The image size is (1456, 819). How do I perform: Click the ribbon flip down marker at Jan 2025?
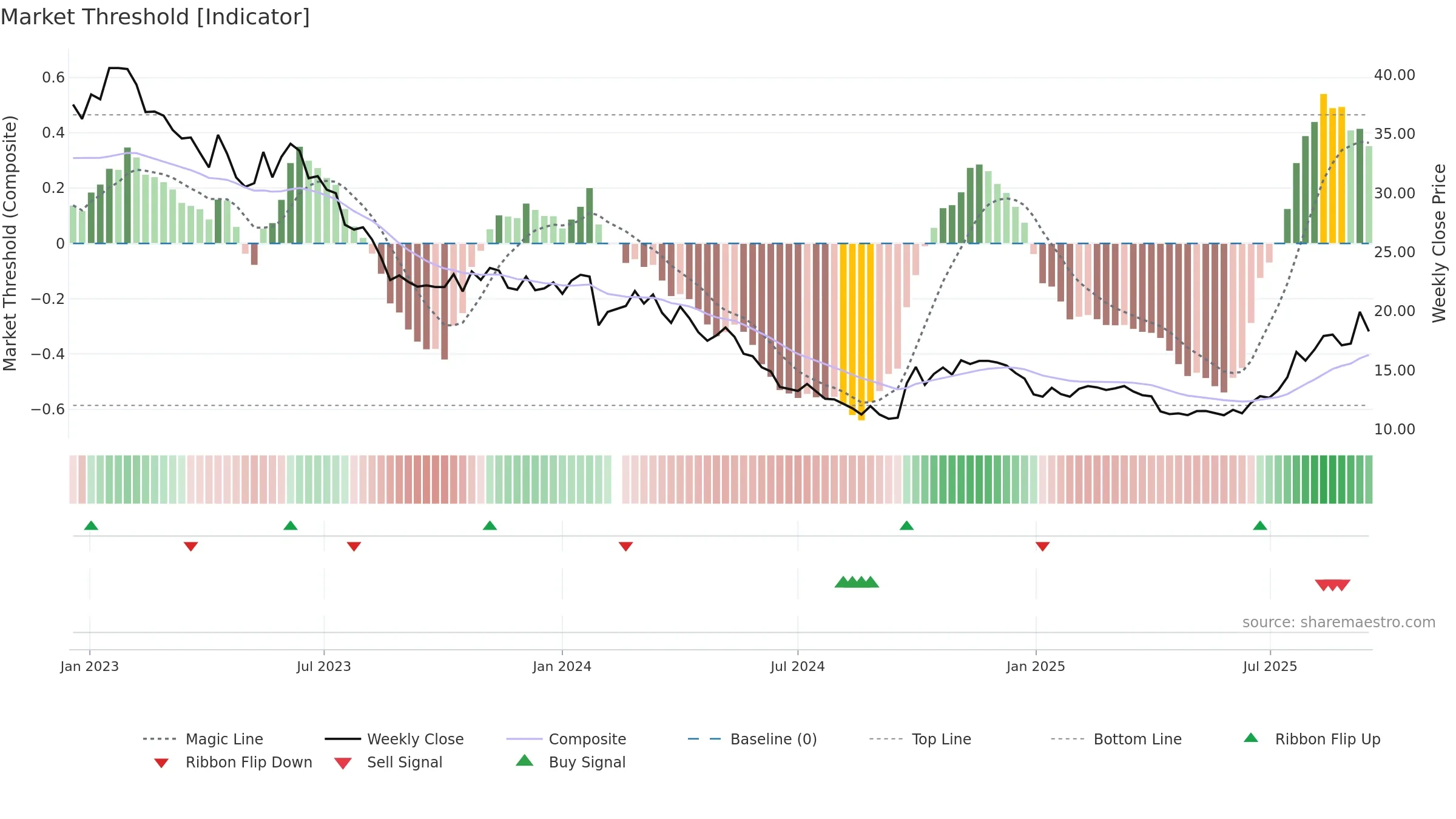coord(1043,547)
